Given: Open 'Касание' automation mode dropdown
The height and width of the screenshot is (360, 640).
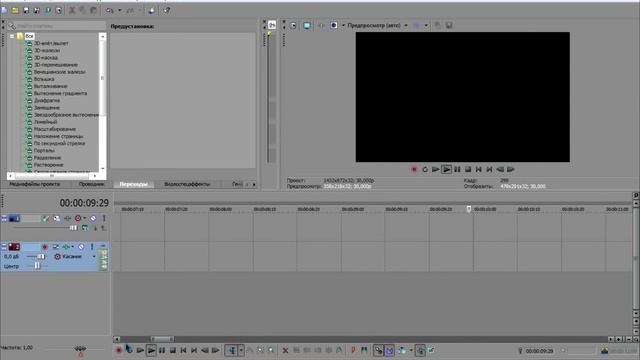Looking at the screenshot, I should 94,257.
